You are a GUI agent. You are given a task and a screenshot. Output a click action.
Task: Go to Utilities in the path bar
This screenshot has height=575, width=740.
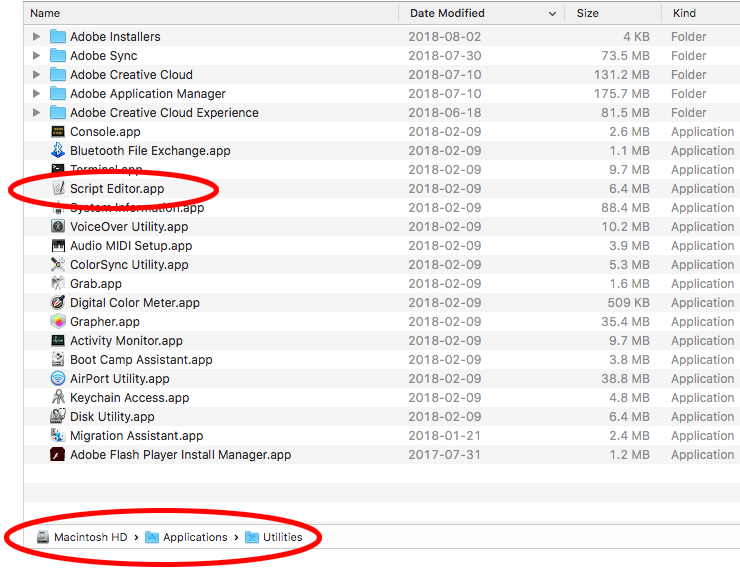(282, 537)
